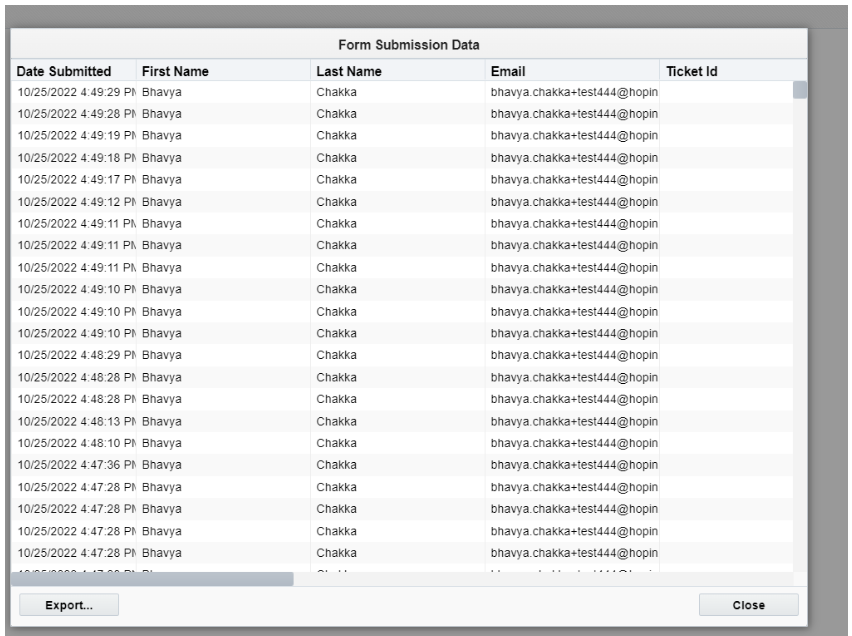
Task: Click the Form Submission Data title bar
Action: click(x=409, y=45)
